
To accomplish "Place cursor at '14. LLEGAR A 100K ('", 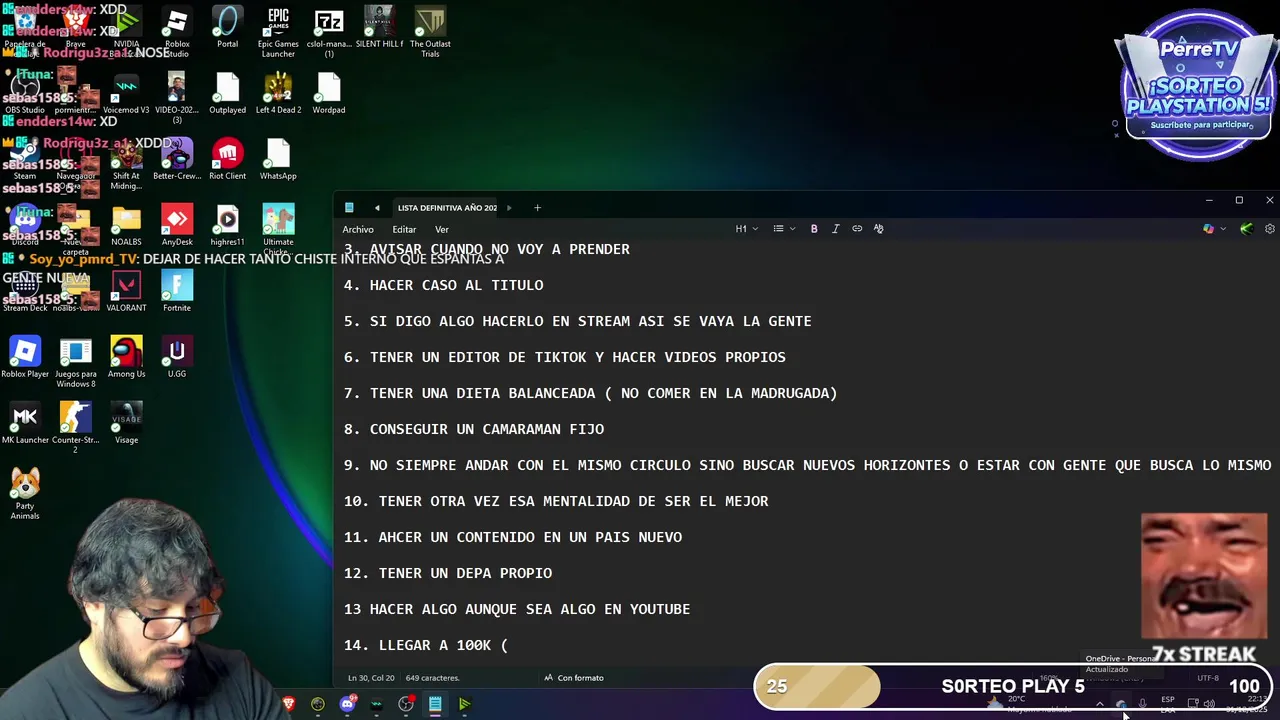I will coord(426,645).
